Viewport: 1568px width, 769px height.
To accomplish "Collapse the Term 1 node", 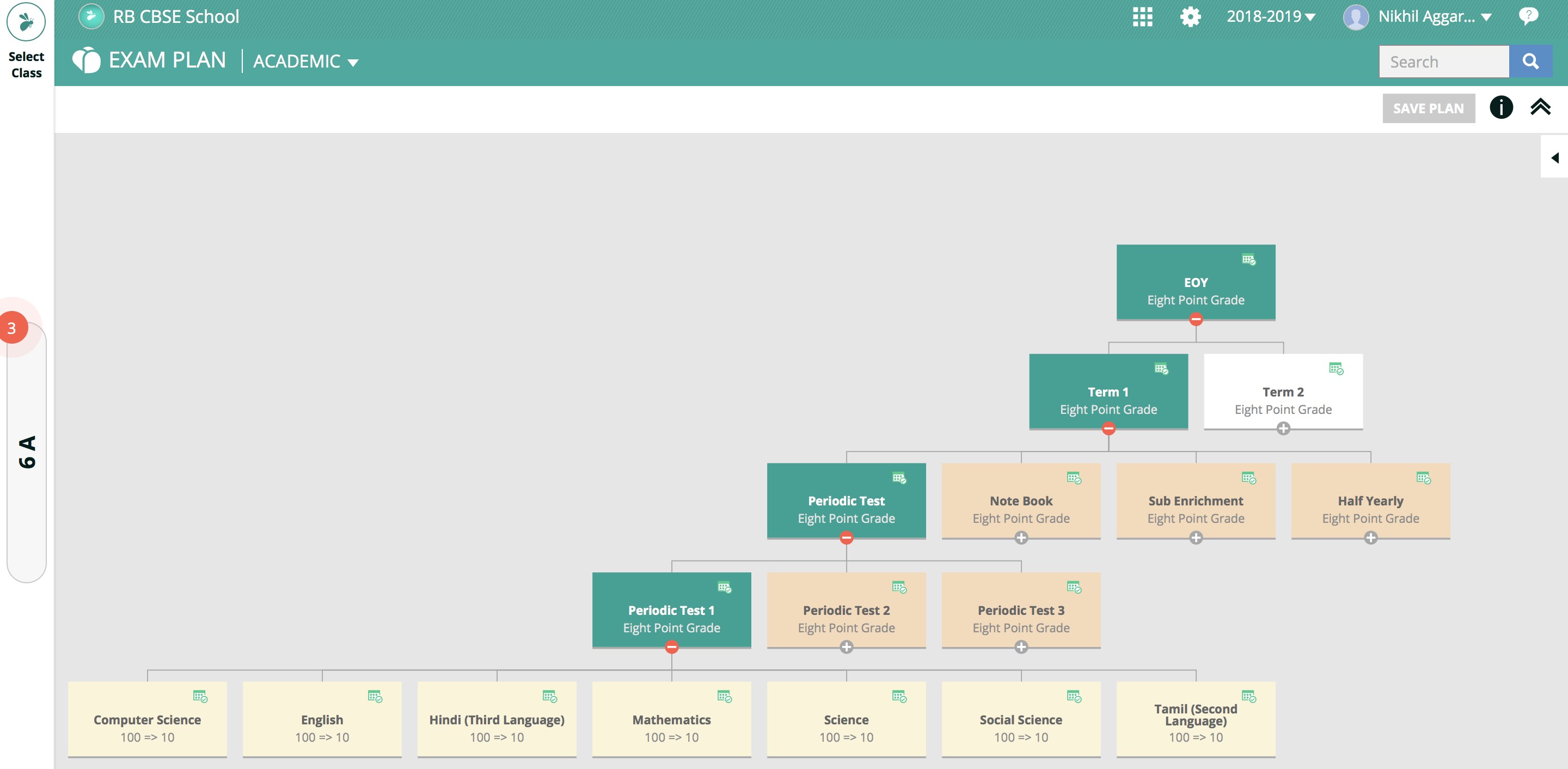I will (1108, 429).
